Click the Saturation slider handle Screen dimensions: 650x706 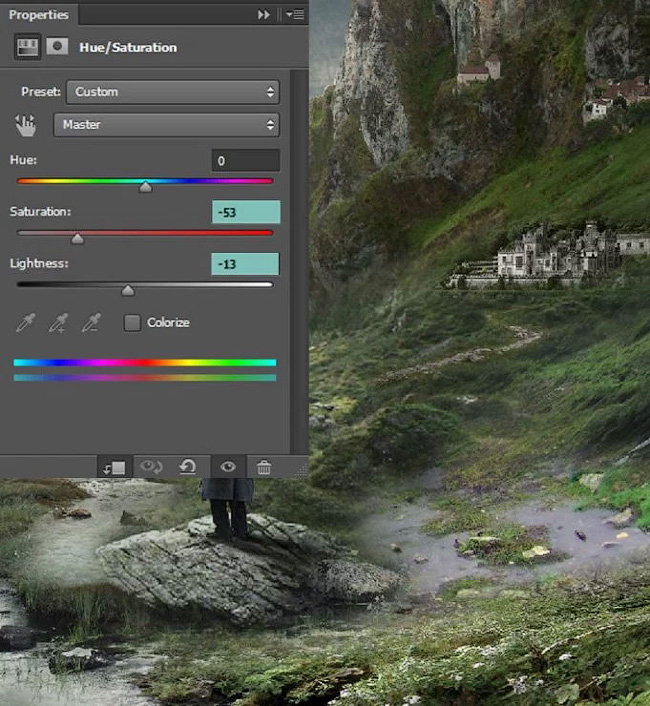pos(77,238)
